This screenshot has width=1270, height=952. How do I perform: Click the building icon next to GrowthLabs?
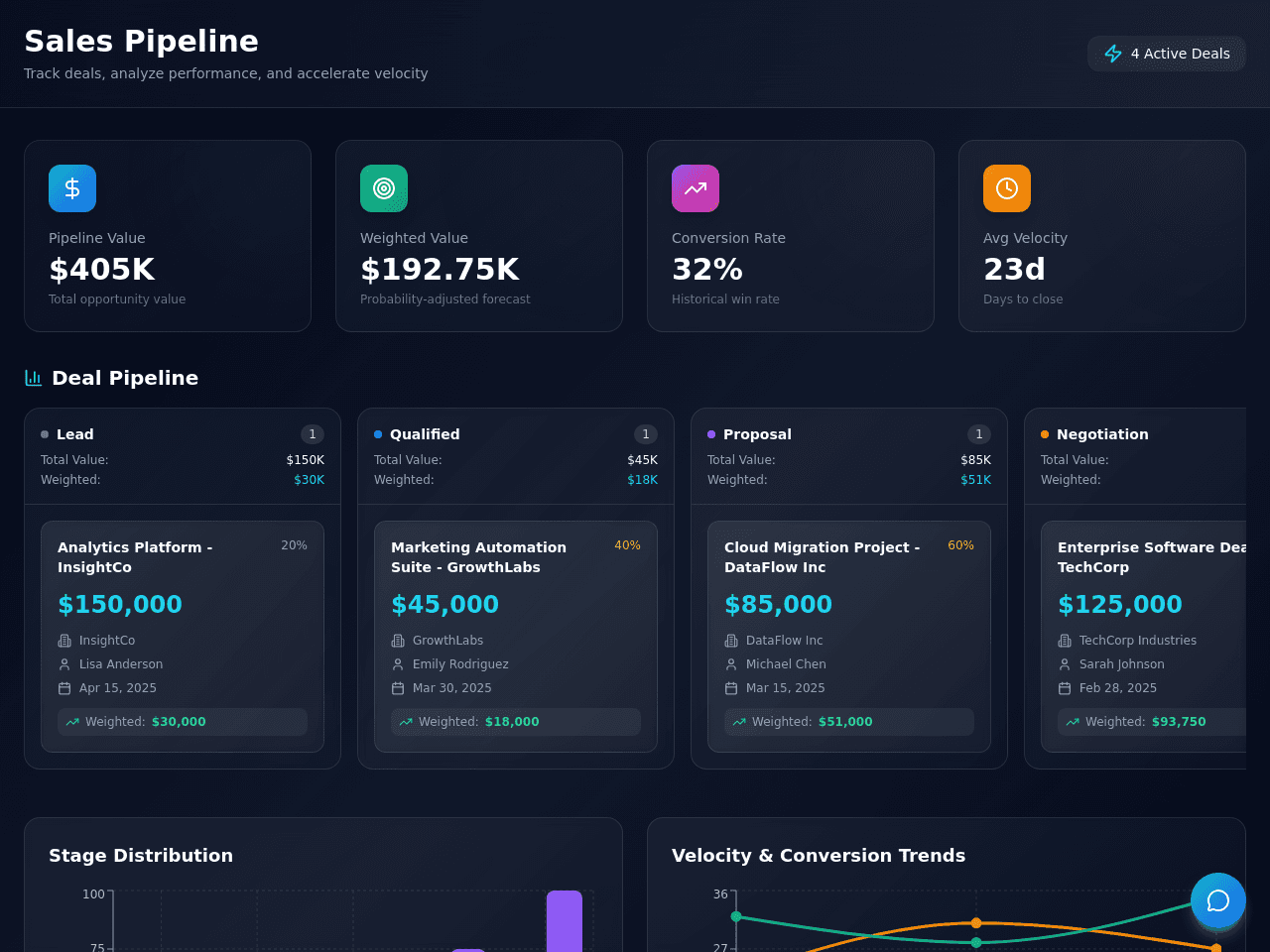(398, 641)
